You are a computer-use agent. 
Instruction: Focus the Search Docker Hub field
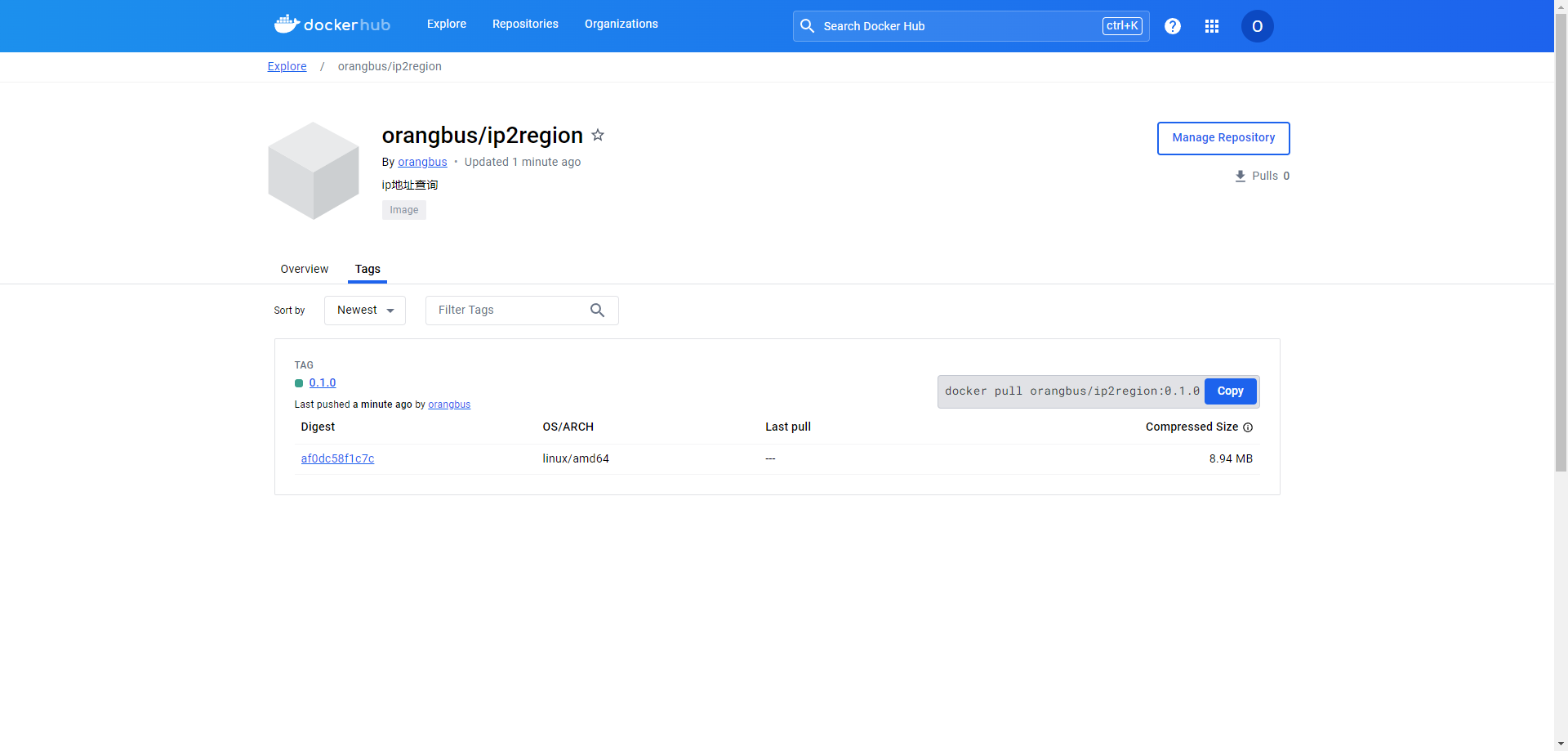click(x=955, y=26)
